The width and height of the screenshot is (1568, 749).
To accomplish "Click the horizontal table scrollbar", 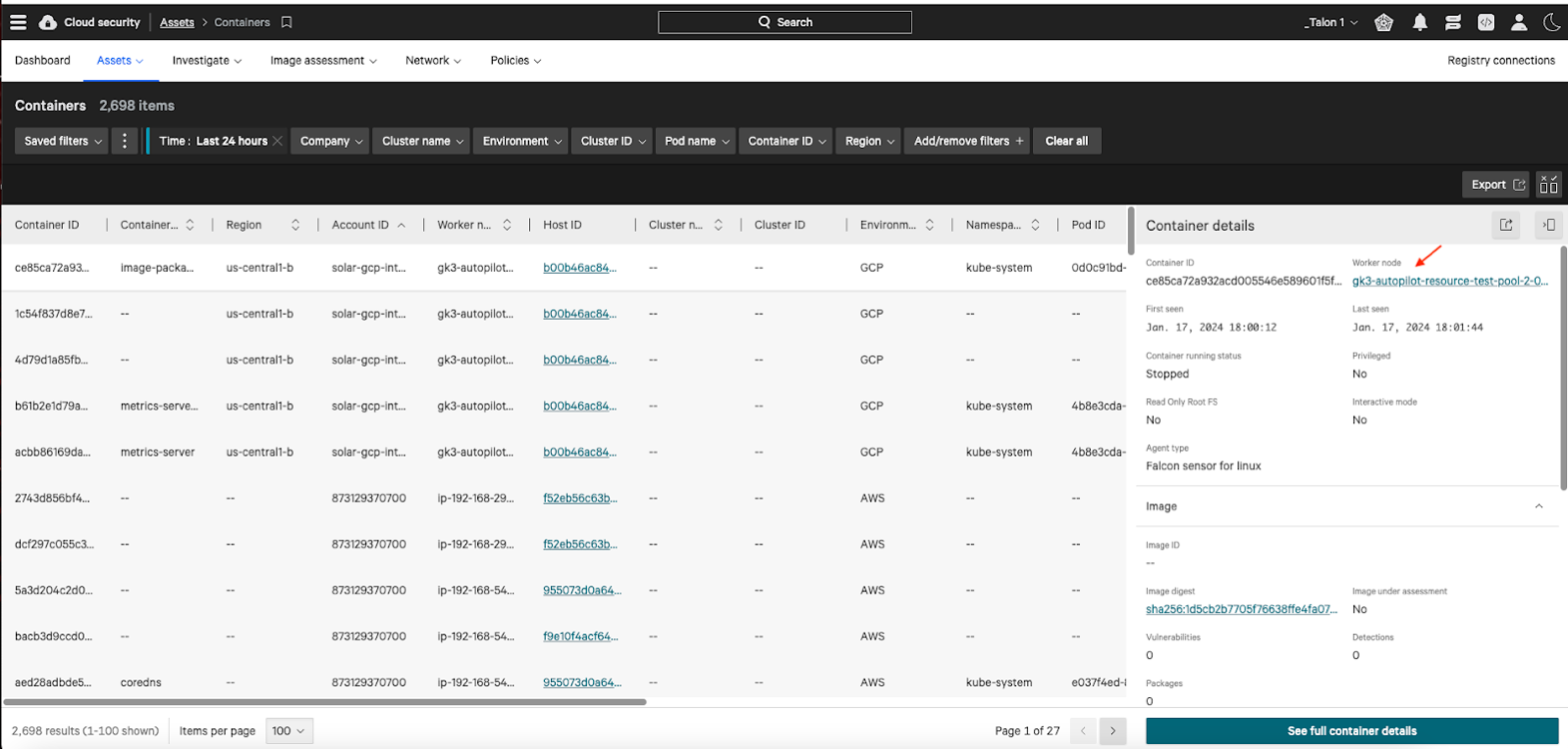I will pyautogui.click(x=324, y=702).
